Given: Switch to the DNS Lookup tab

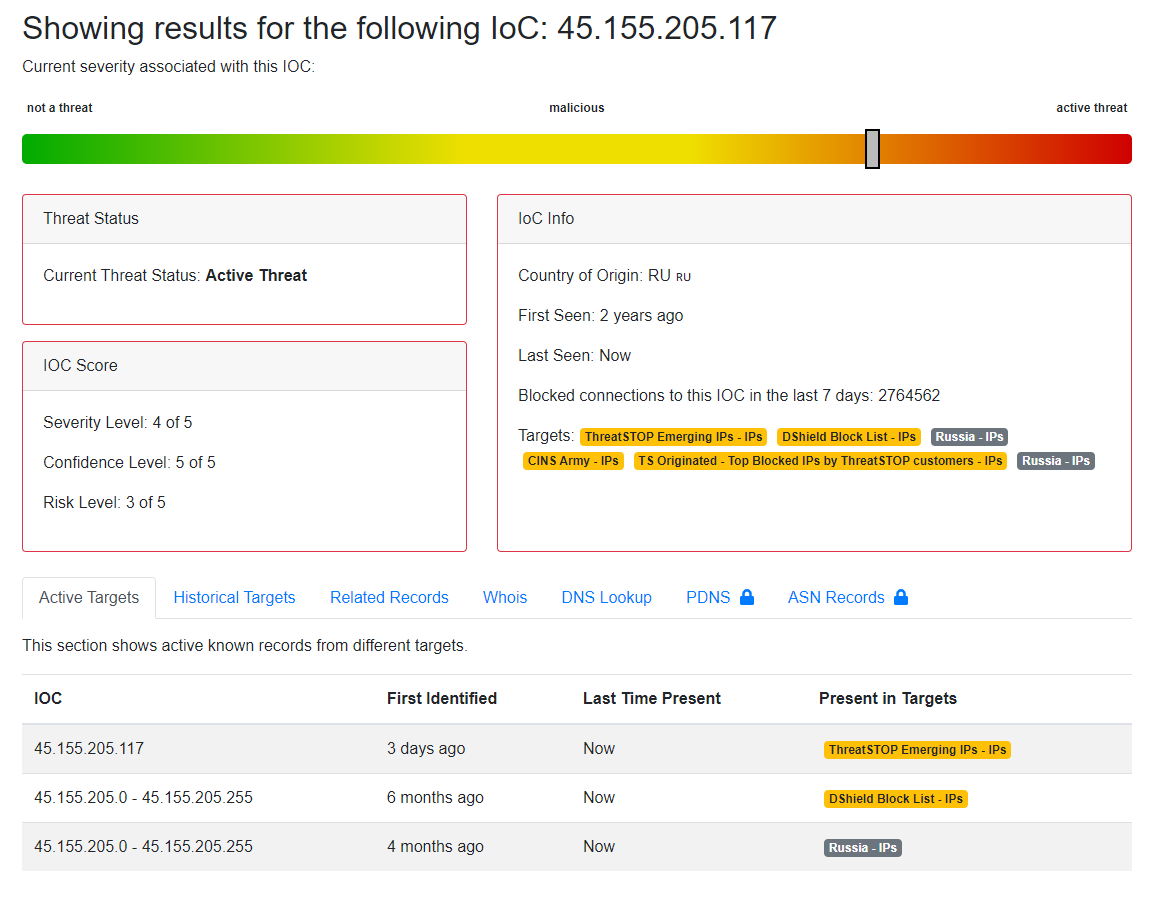Looking at the screenshot, I should pyautogui.click(x=606, y=596).
